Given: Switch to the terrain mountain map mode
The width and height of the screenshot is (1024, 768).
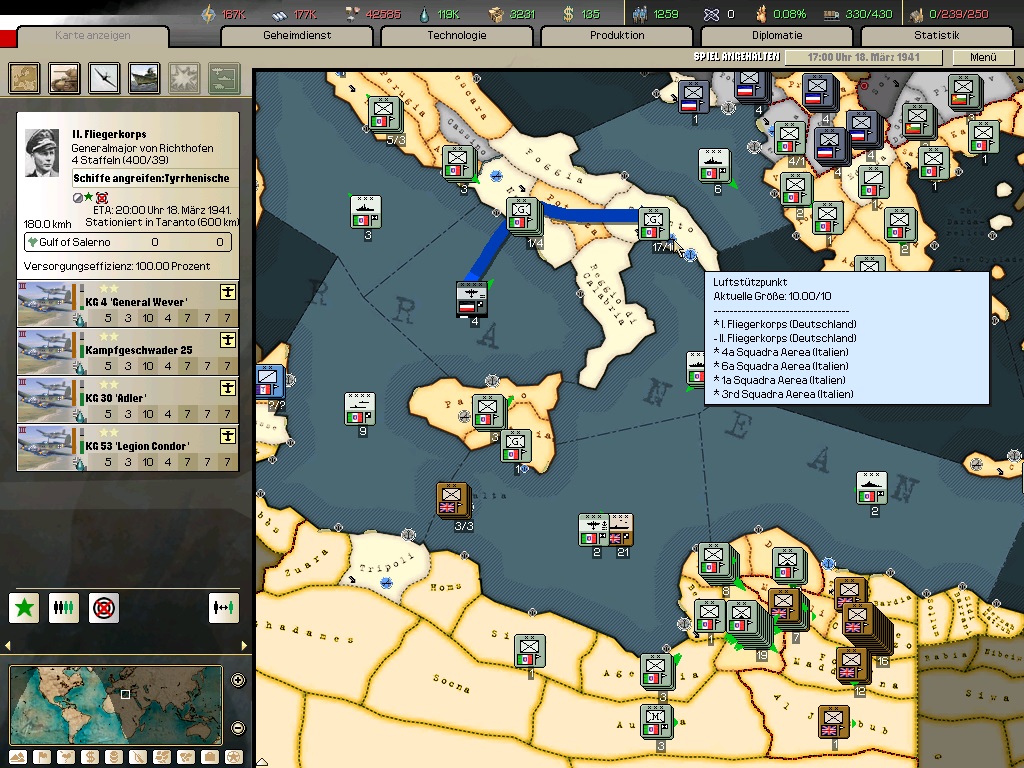Looking at the screenshot, I should 18,758.
